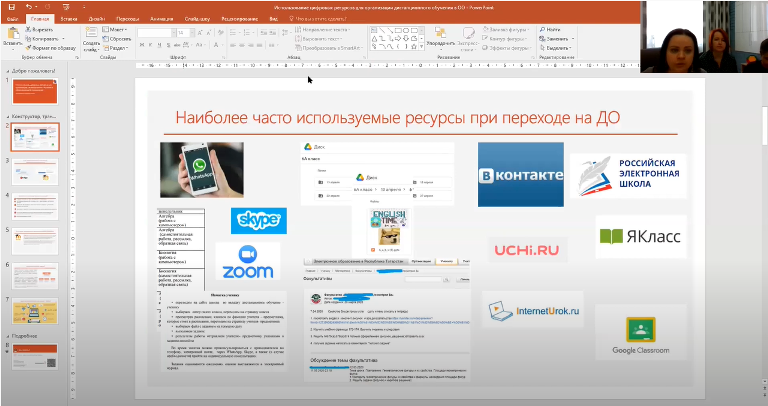This screenshot has height=406, width=768.
Task: Save the presentation with the floppy icon
Action: pos(11,7)
